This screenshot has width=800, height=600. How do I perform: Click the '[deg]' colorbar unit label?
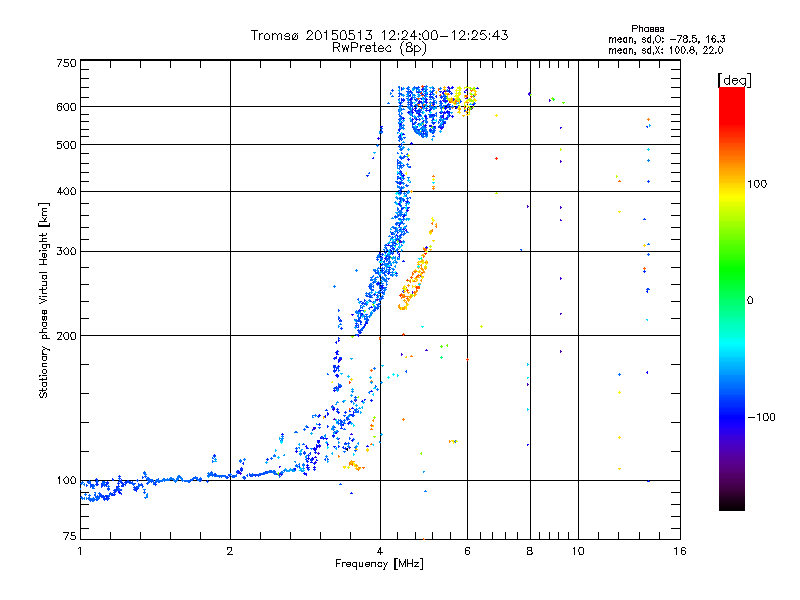pyautogui.click(x=734, y=80)
